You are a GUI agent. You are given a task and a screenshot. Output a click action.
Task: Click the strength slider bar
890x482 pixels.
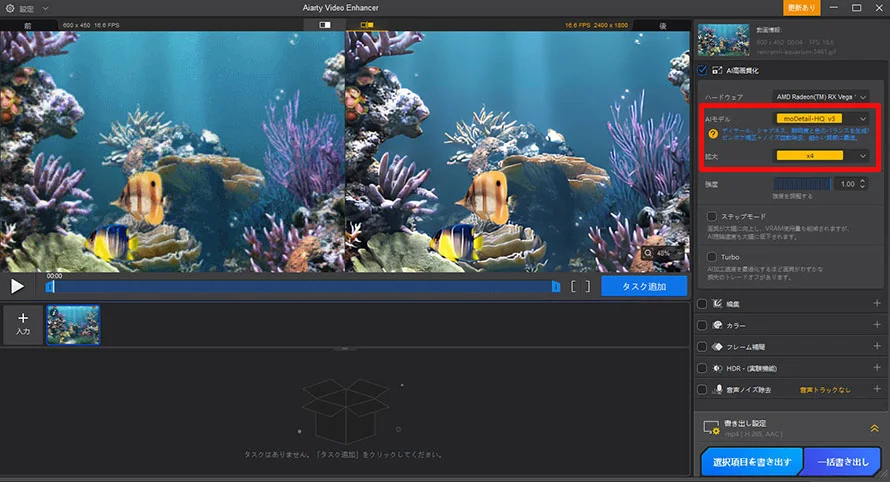(x=802, y=184)
